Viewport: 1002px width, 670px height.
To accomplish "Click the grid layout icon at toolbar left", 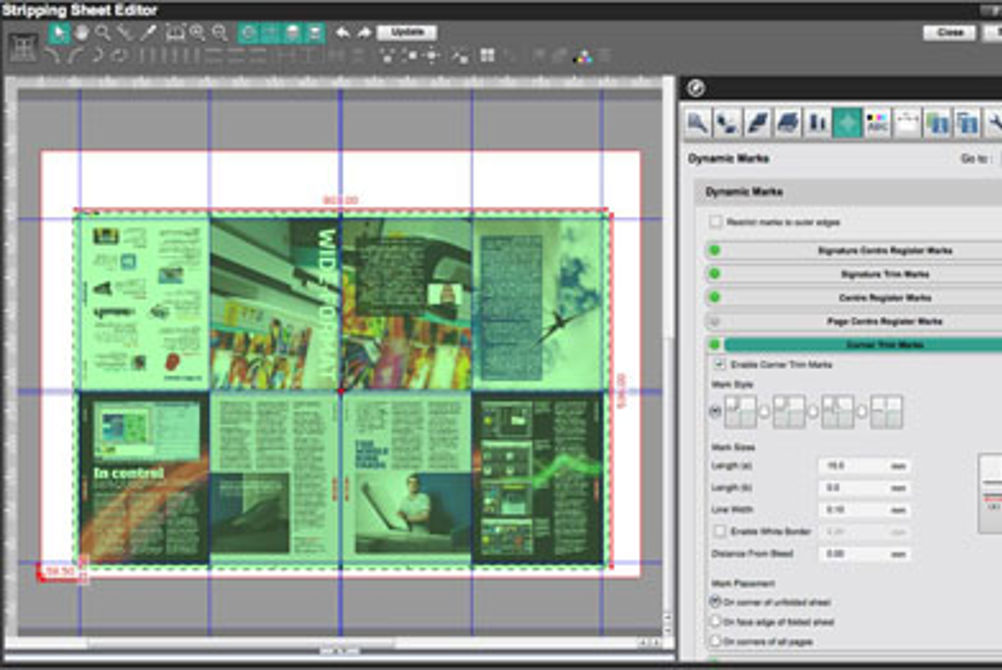I will pyautogui.click(x=23, y=48).
